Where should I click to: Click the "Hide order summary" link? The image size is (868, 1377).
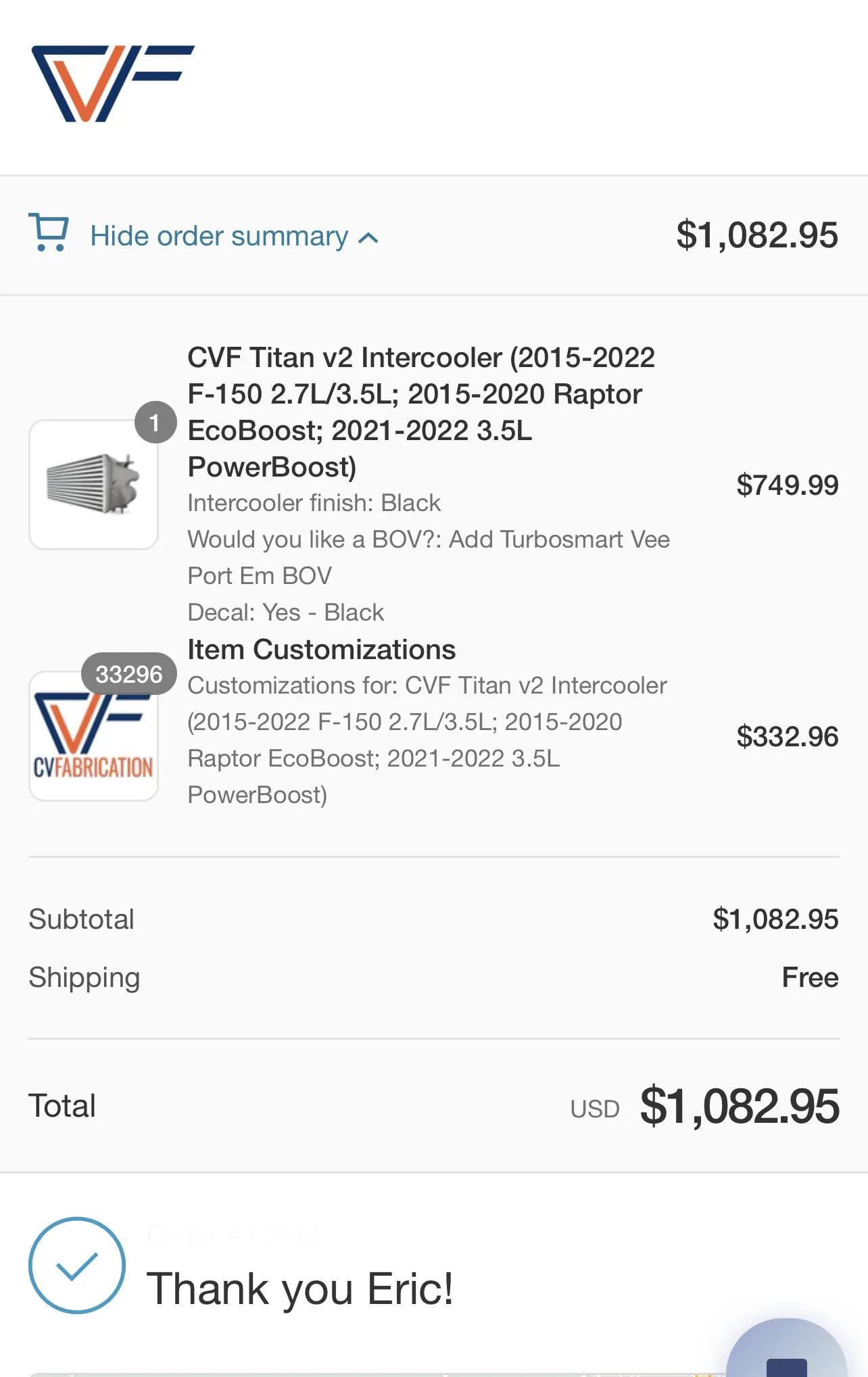point(219,237)
